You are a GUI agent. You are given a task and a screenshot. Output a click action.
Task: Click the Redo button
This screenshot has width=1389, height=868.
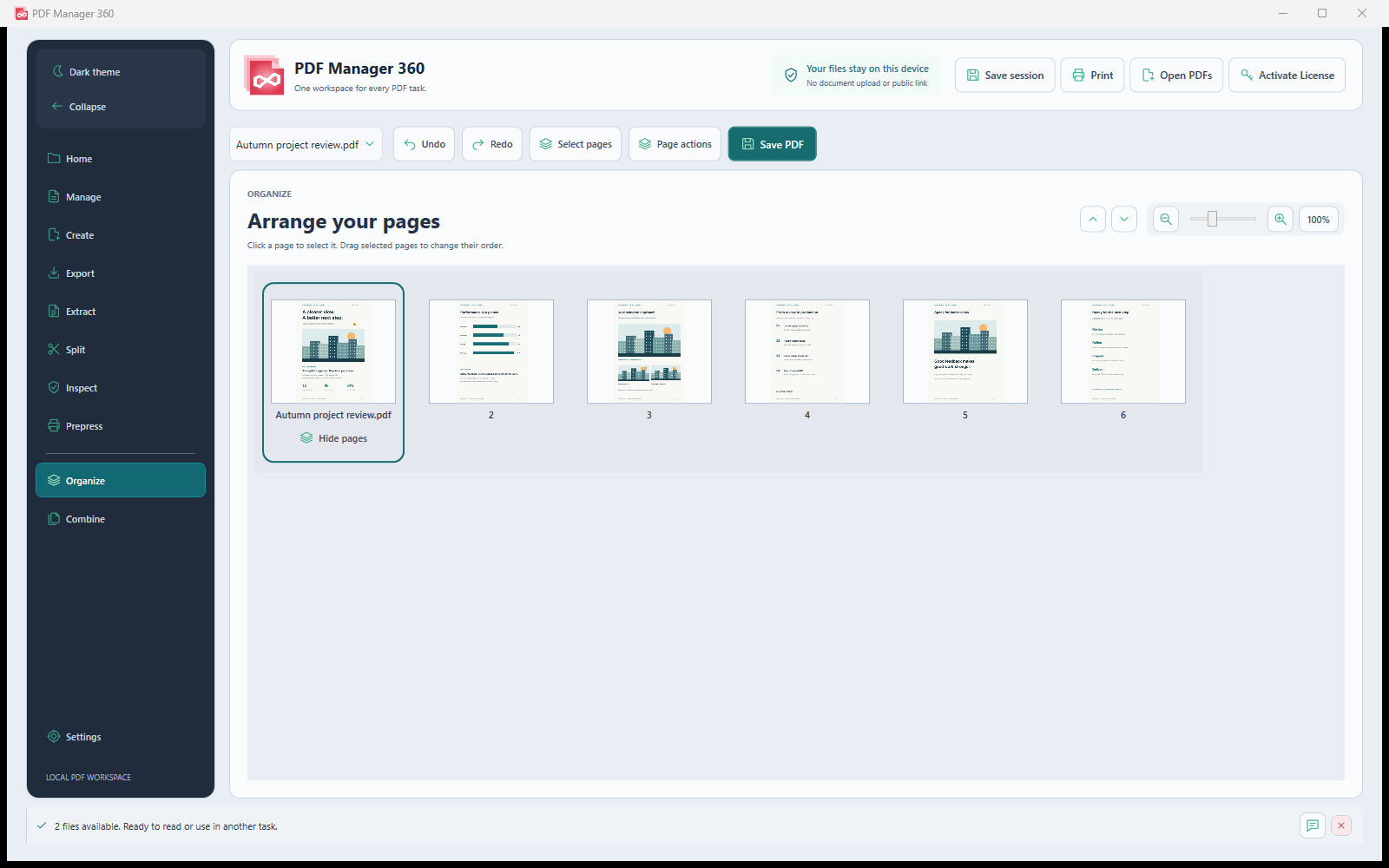[492, 144]
